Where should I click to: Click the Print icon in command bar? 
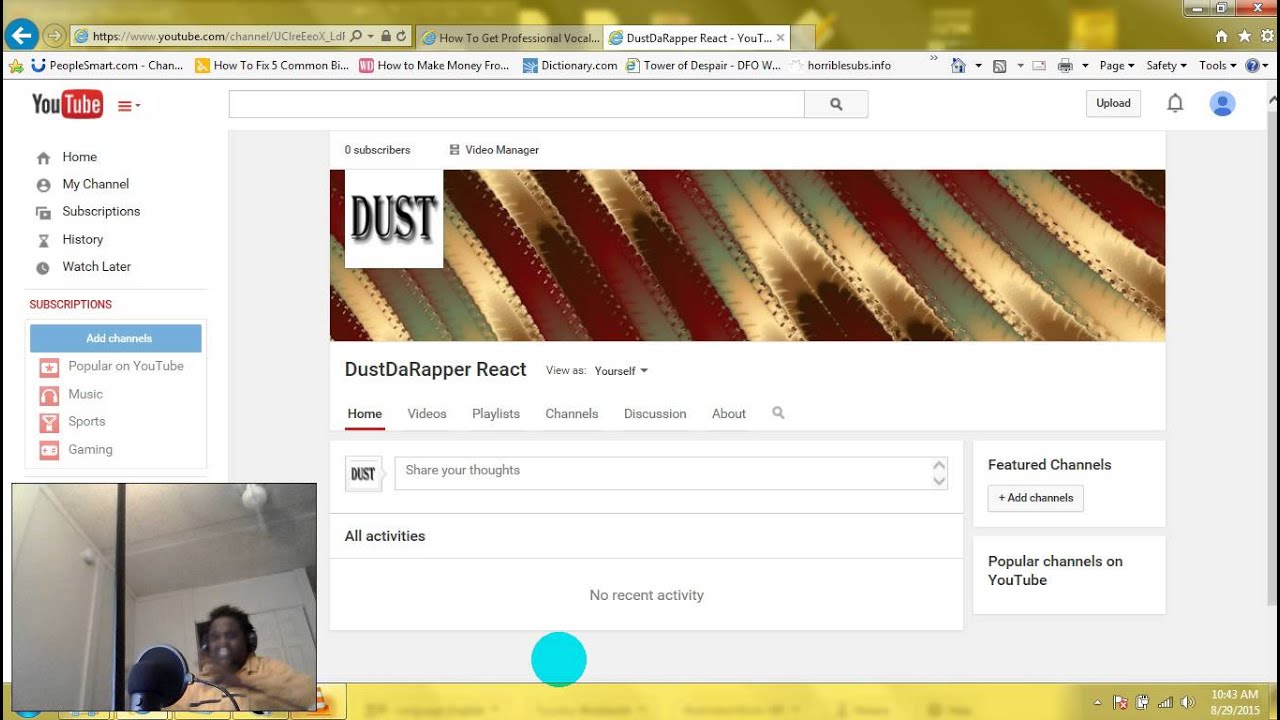pos(1065,65)
